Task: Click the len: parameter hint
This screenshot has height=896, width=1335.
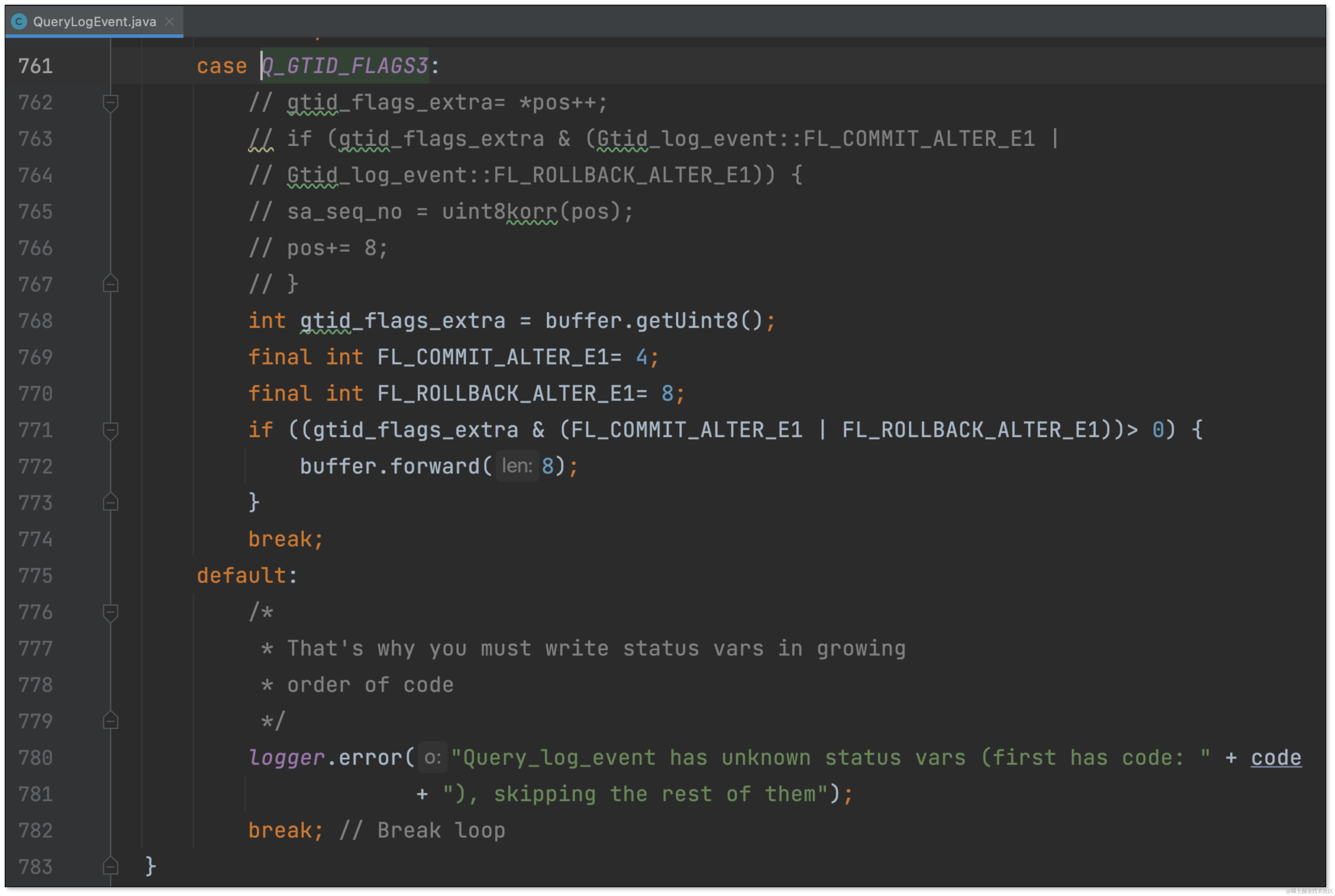Action: tap(517, 466)
